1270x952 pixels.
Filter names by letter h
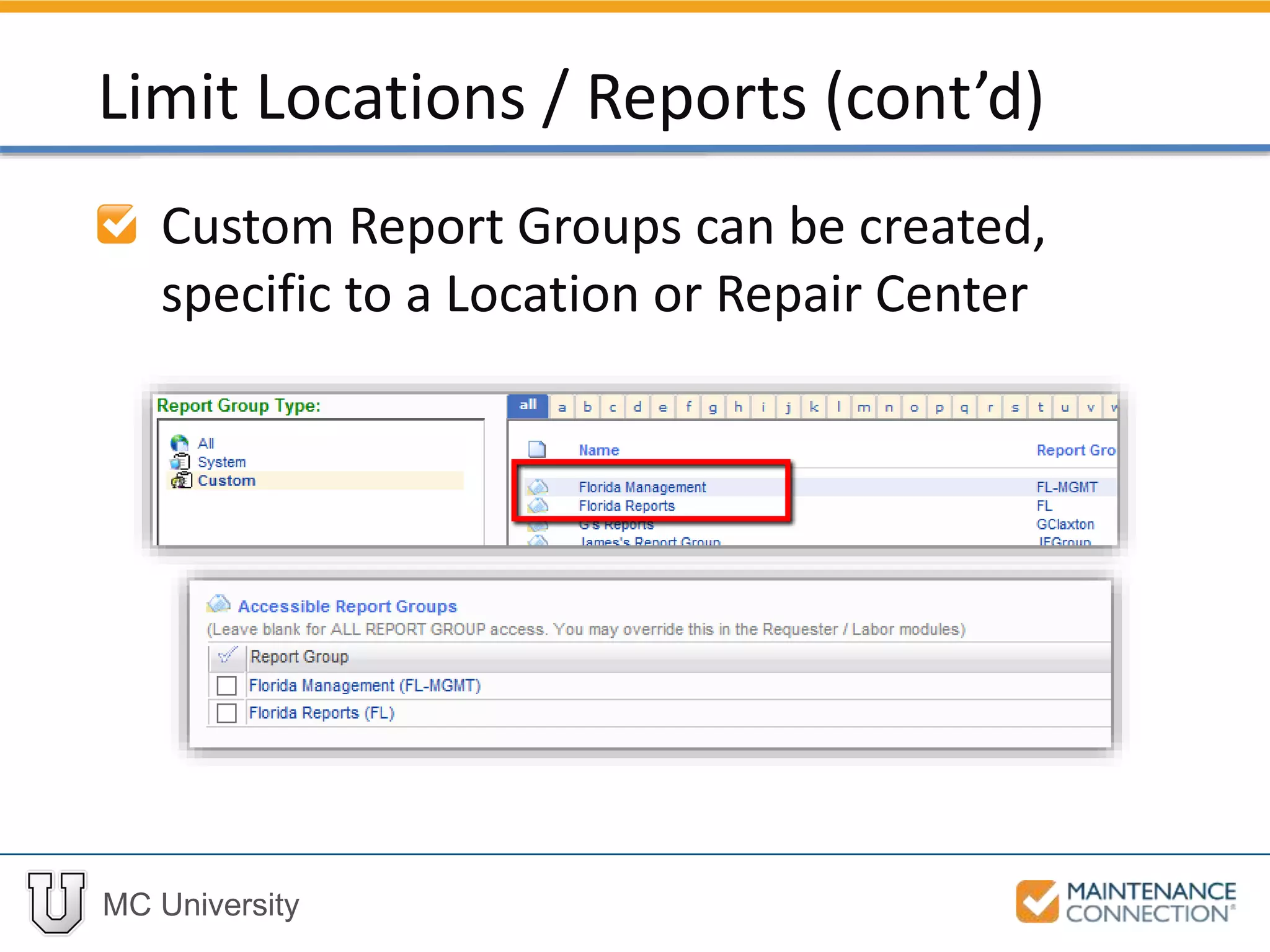739,407
